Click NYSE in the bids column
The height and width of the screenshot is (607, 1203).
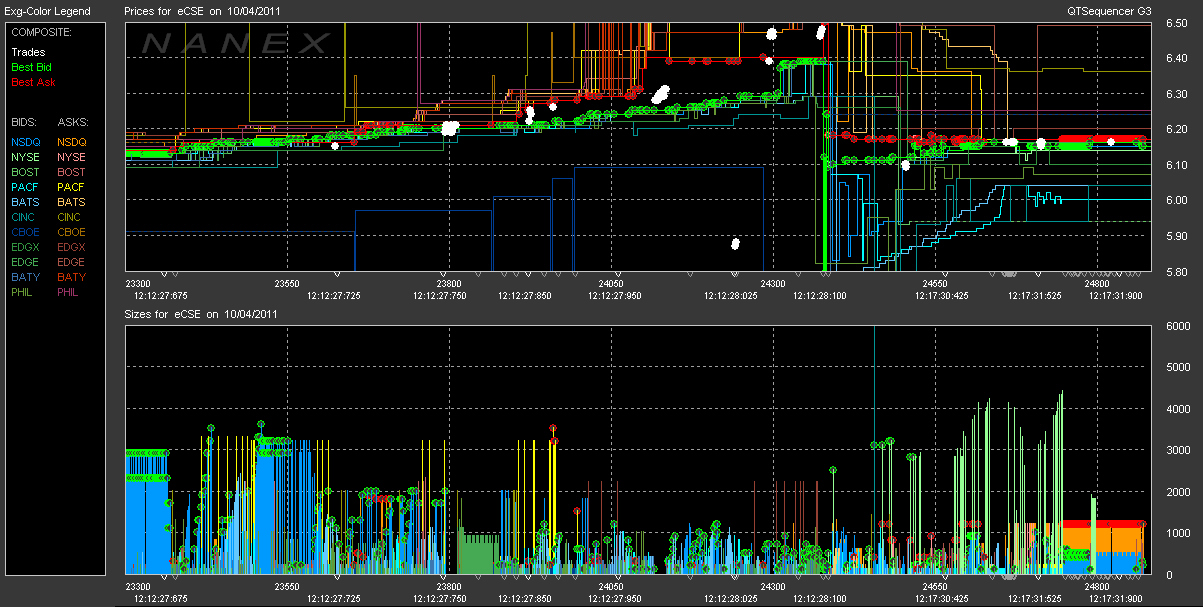coord(25,157)
